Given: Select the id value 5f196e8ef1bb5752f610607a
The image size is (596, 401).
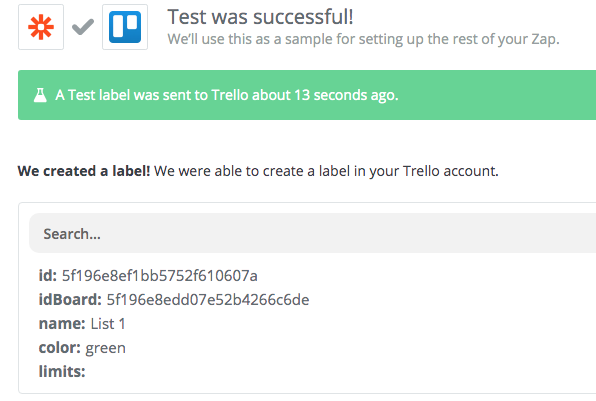Looking at the screenshot, I should coord(160,276).
